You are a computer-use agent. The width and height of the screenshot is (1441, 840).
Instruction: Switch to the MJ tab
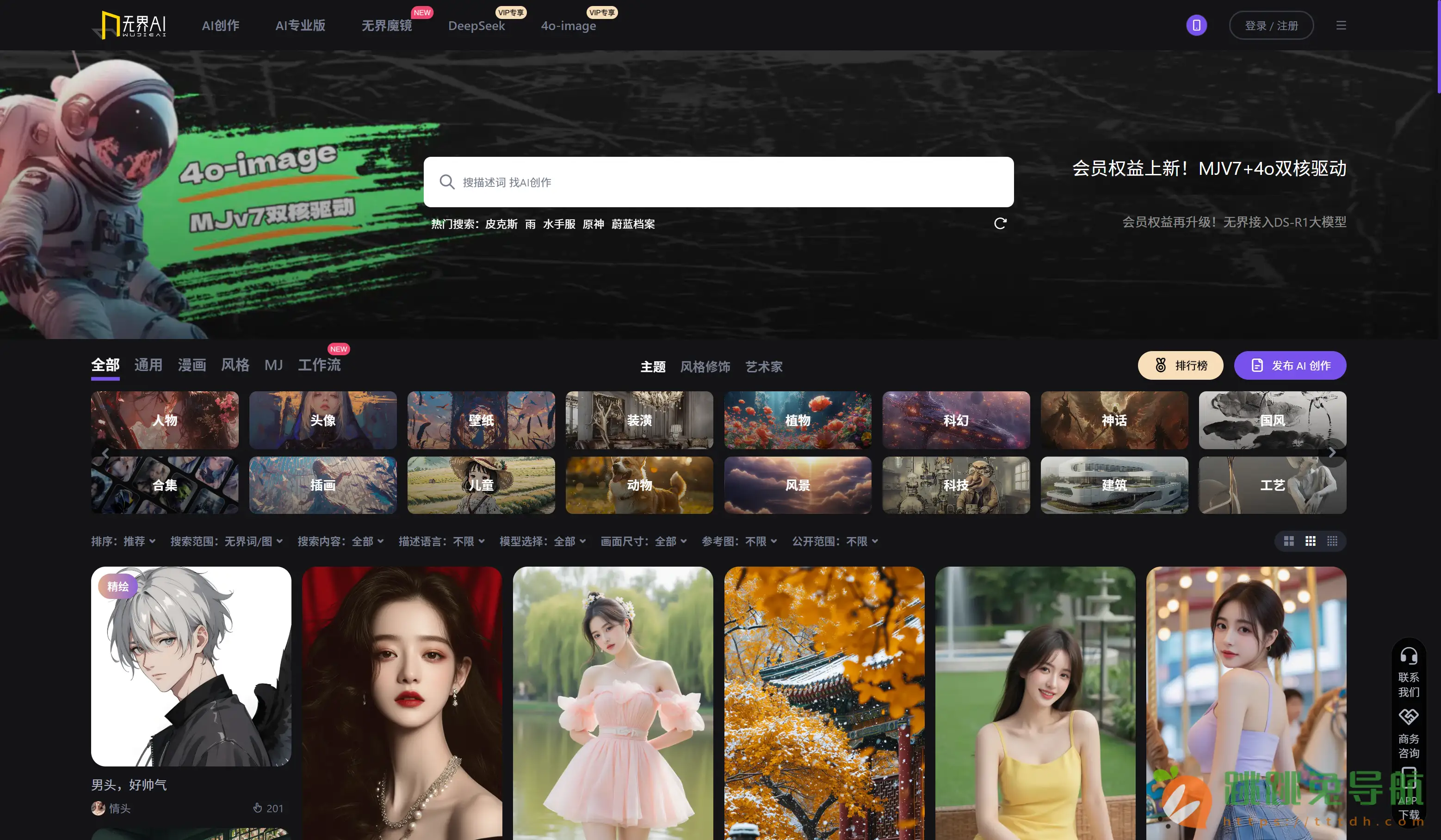274,365
